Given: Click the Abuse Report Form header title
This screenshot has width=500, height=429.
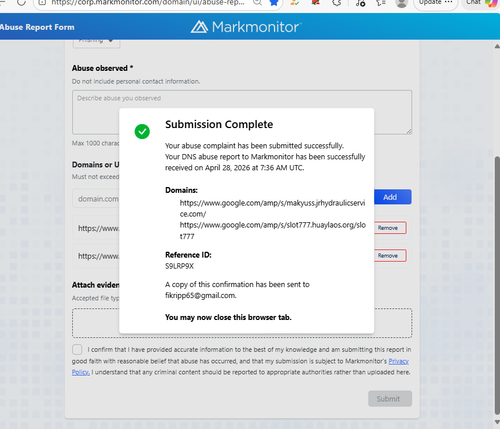Looking at the screenshot, I should pos(37,27).
